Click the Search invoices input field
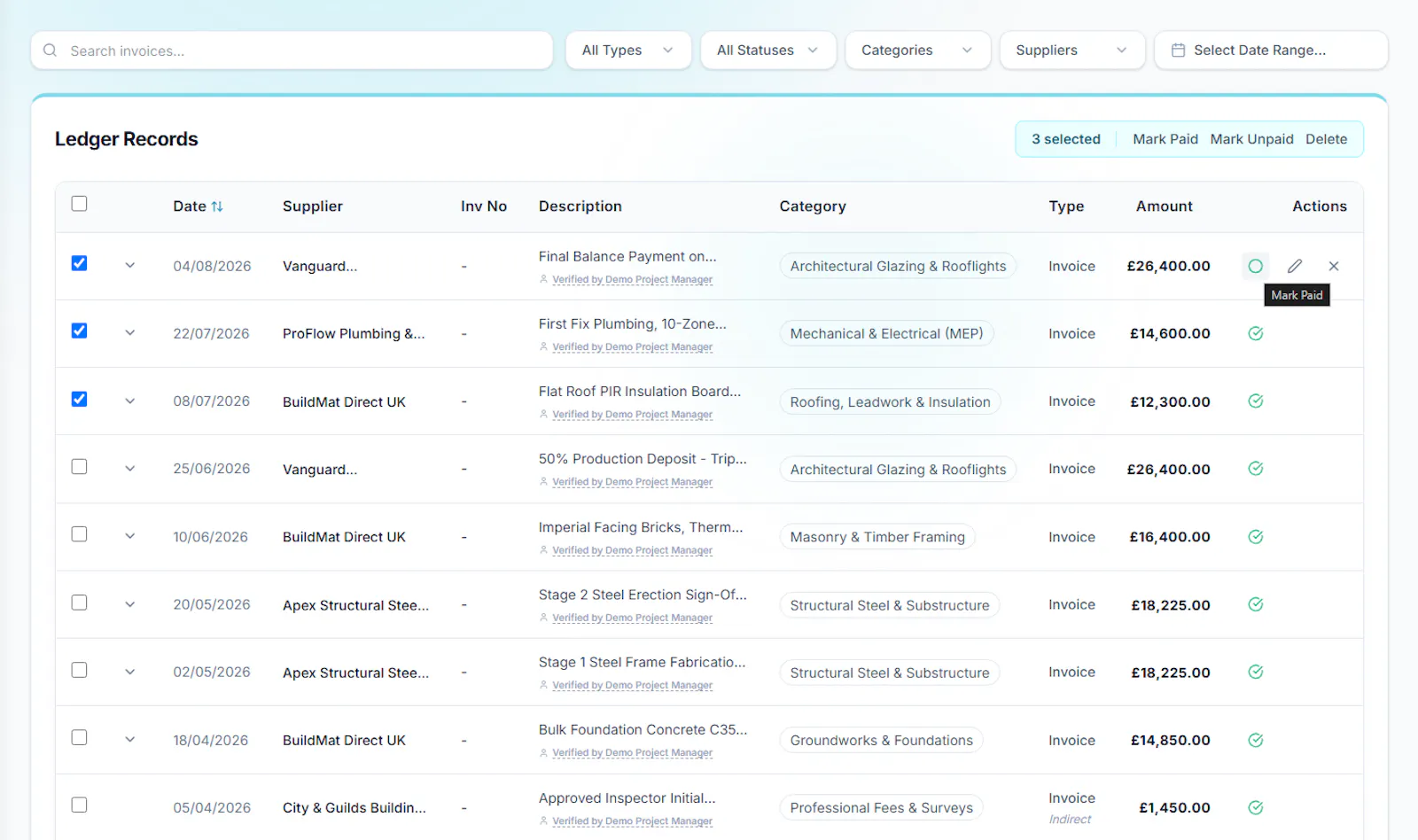 (x=292, y=51)
